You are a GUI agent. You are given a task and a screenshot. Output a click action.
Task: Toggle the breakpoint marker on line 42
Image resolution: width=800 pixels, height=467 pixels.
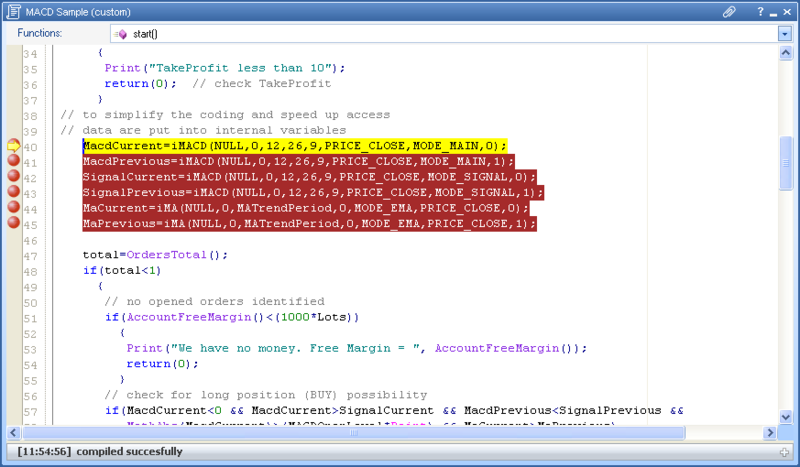(14, 176)
